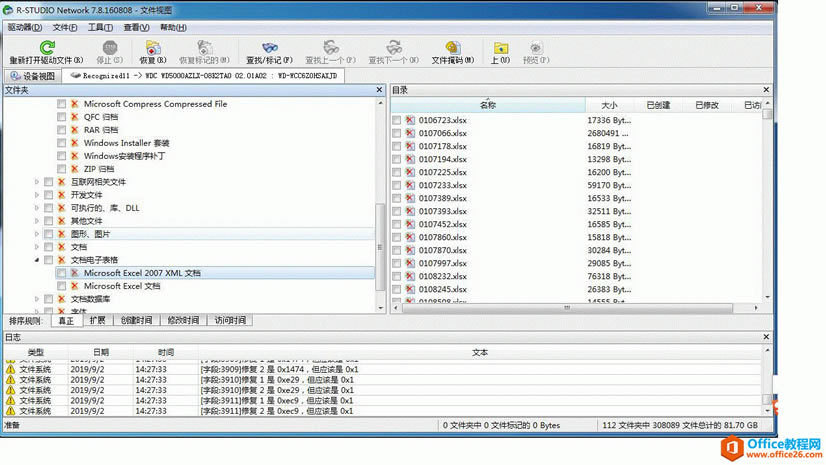Image resolution: width=826 pixels, height=465 pixels.
Task: Click the red X icon beside 其他文件
Action: pyautogui.click(x=62, y=221)
